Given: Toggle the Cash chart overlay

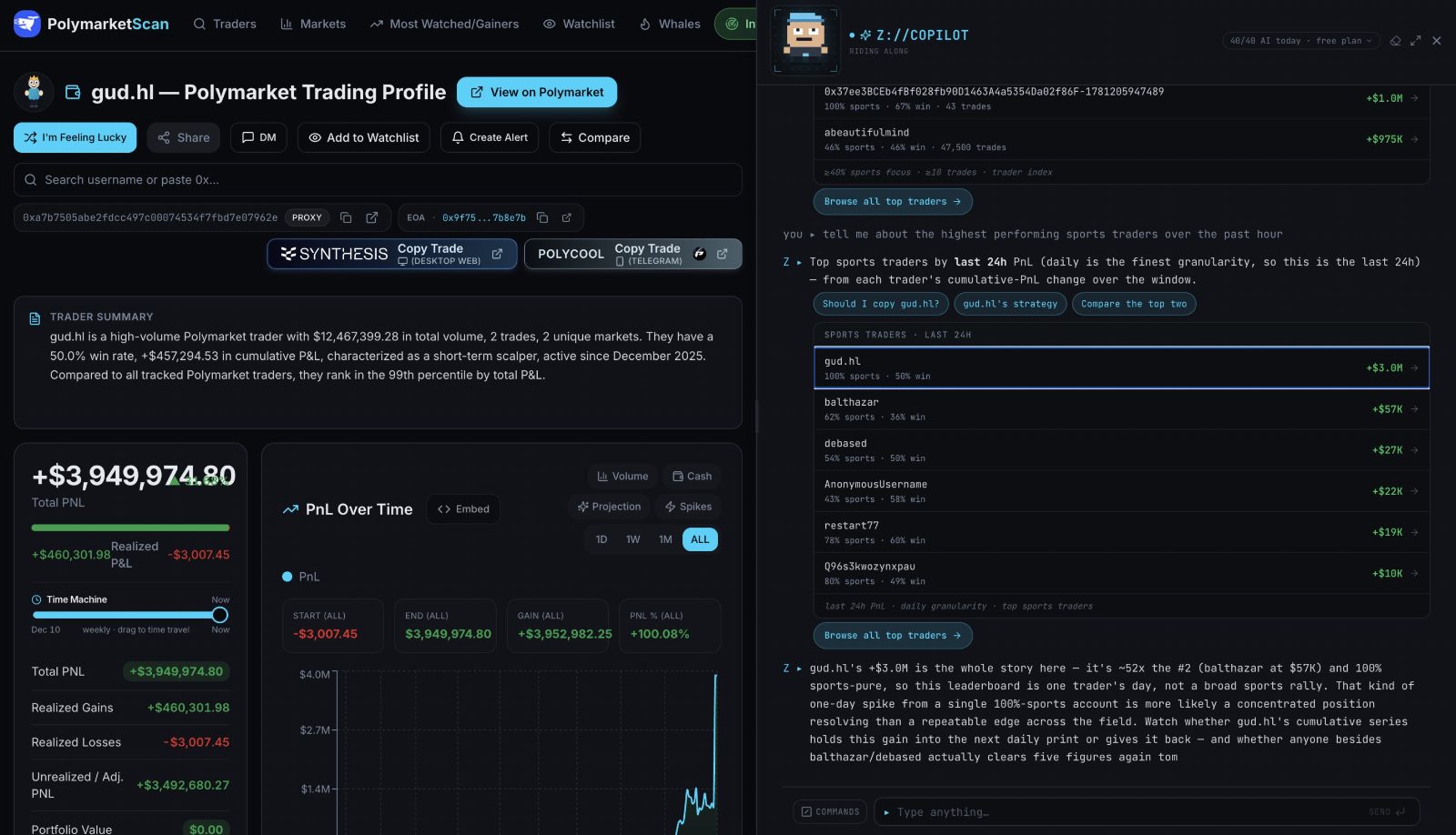Looking at the screenshot, I should click(x=692, y=477).
